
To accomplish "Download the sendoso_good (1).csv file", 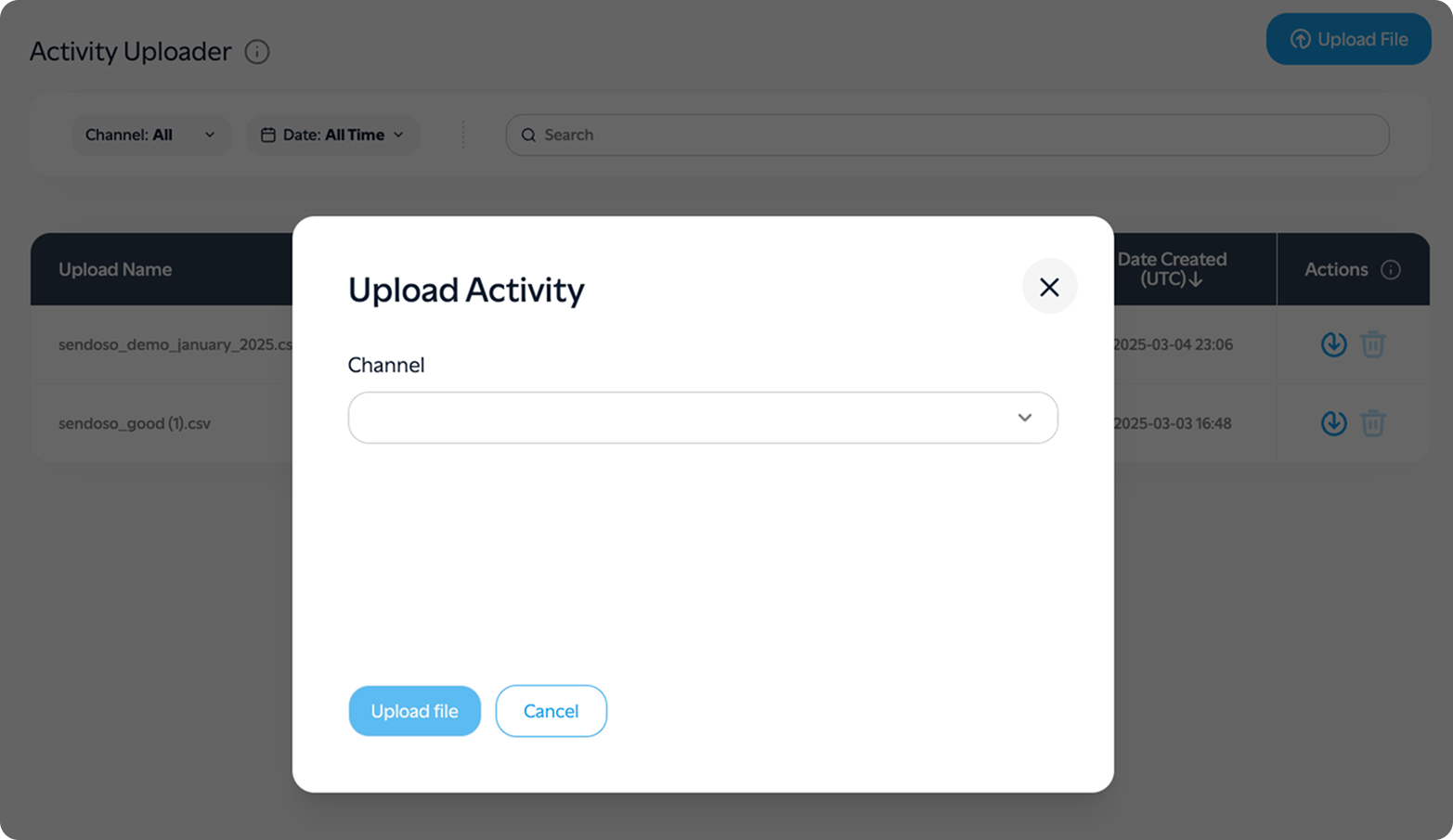I will click(x=1333, y=423).
